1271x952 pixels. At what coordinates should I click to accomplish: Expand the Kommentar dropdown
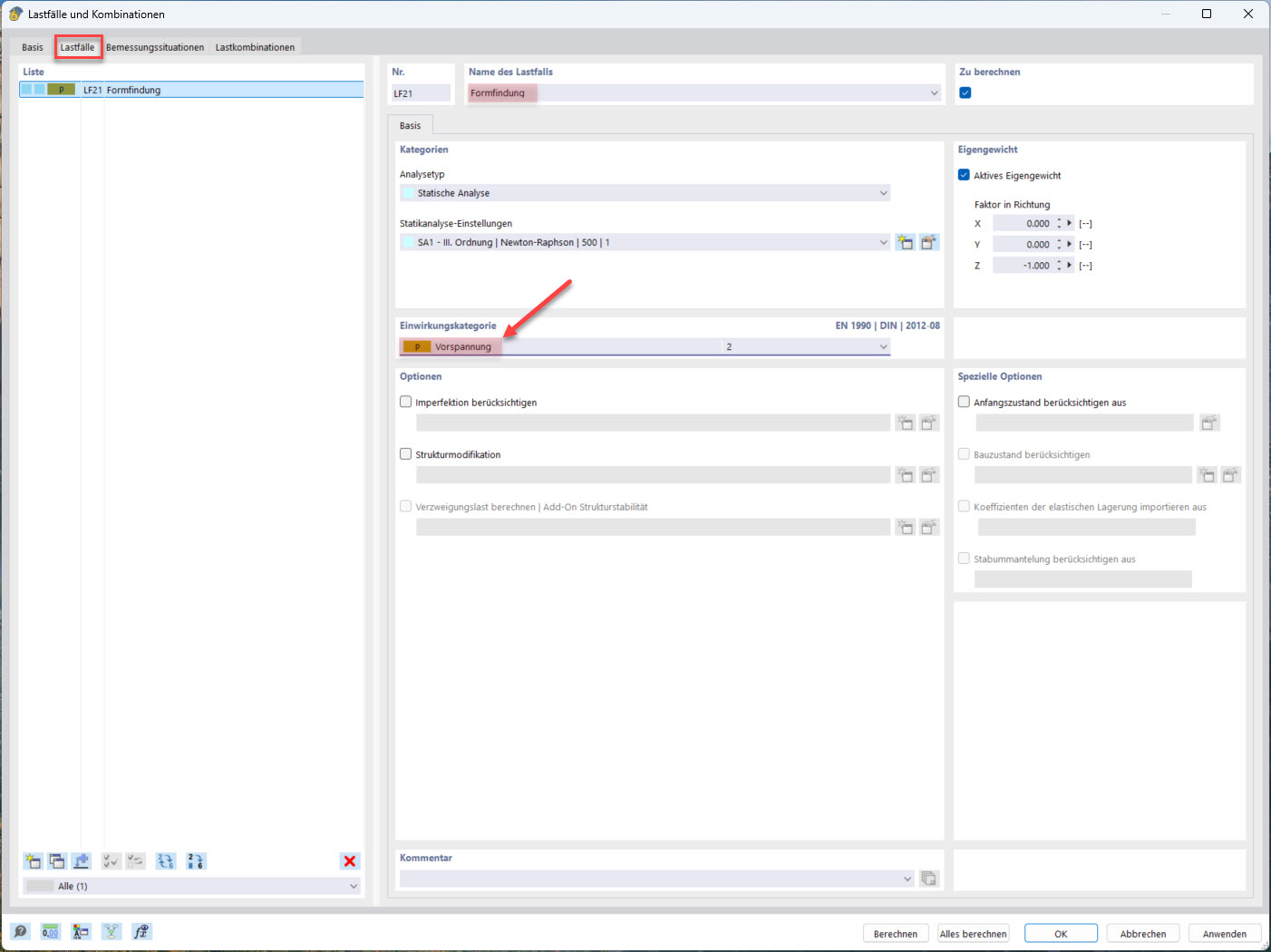point(907,879)
